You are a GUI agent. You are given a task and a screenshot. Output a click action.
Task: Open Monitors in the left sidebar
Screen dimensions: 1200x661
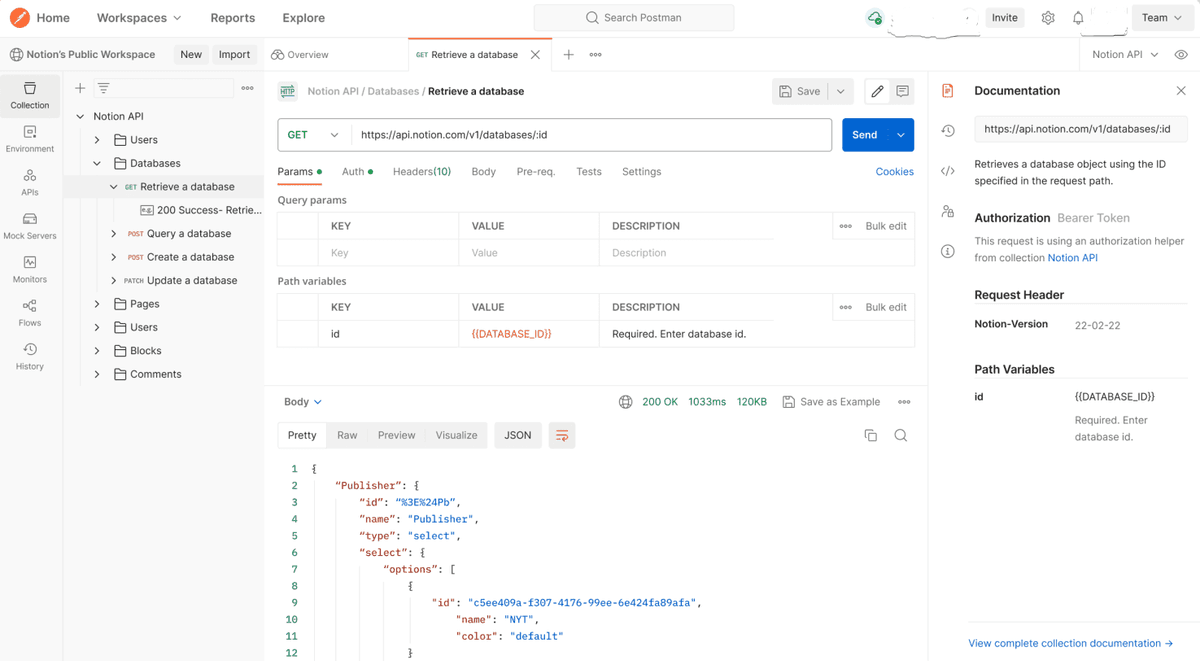click(30, 269)
